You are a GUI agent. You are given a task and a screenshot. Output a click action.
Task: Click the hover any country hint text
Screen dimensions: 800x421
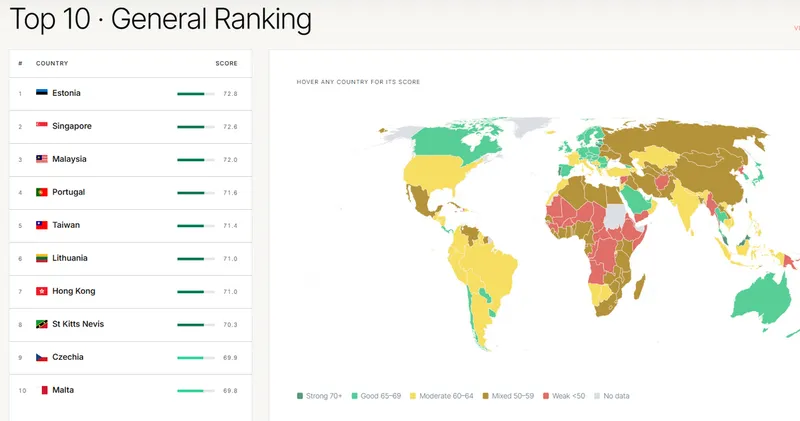pos(358,82)
